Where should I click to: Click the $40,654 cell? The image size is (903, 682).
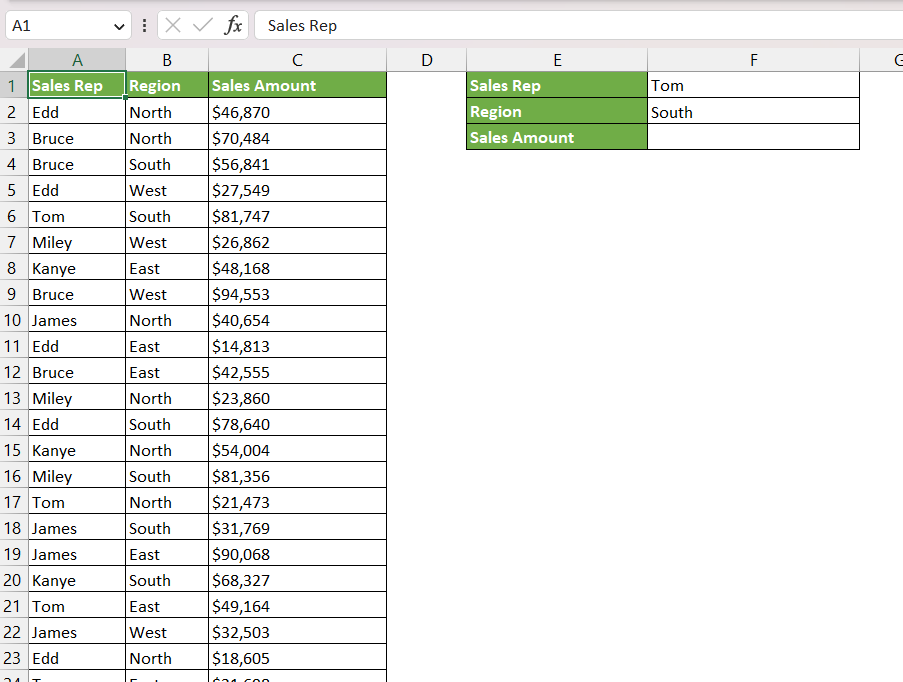point(297,320)
